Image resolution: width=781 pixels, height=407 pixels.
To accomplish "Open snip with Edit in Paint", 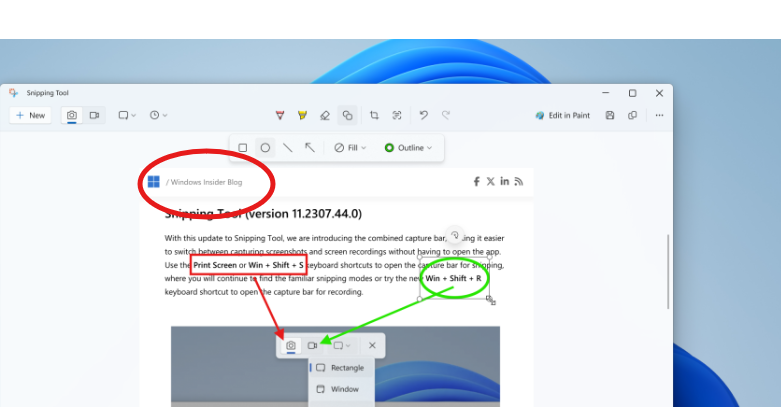I will point(563,115).
